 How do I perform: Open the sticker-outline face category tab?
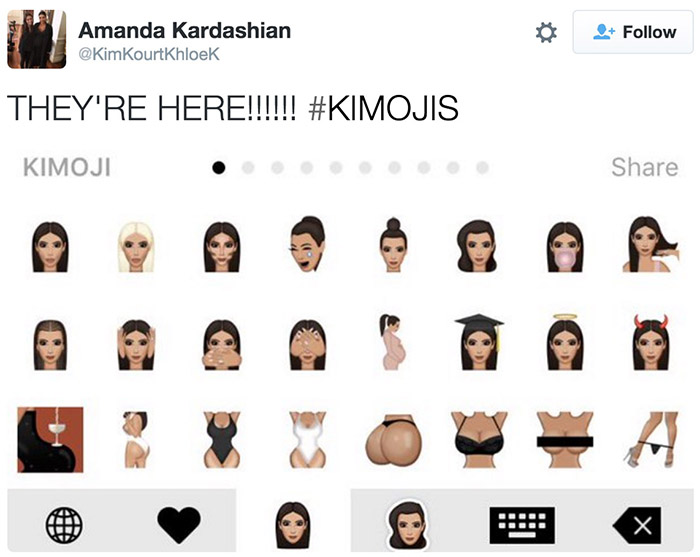pyautogui.click(x=408, y=525)
